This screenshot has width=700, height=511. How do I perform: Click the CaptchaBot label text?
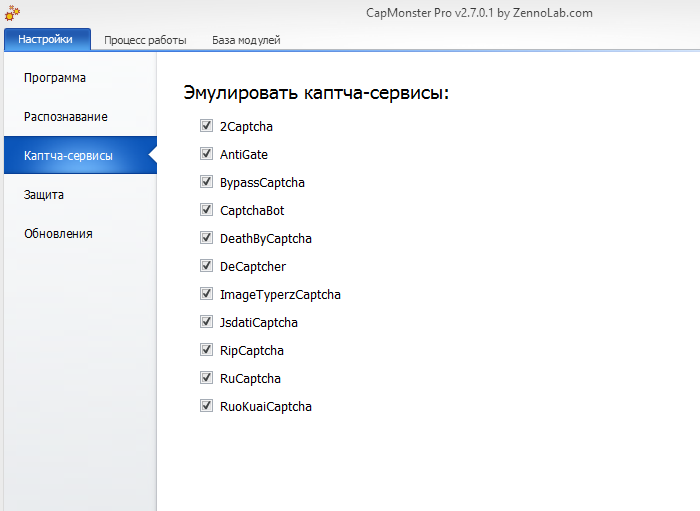tap(252, 211)
